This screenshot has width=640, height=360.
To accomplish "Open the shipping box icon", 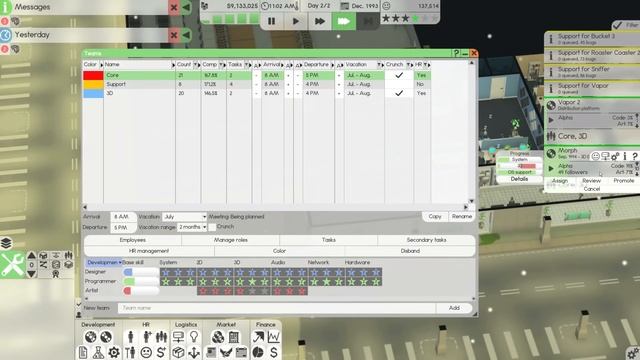I will click(x=178, y=352).
